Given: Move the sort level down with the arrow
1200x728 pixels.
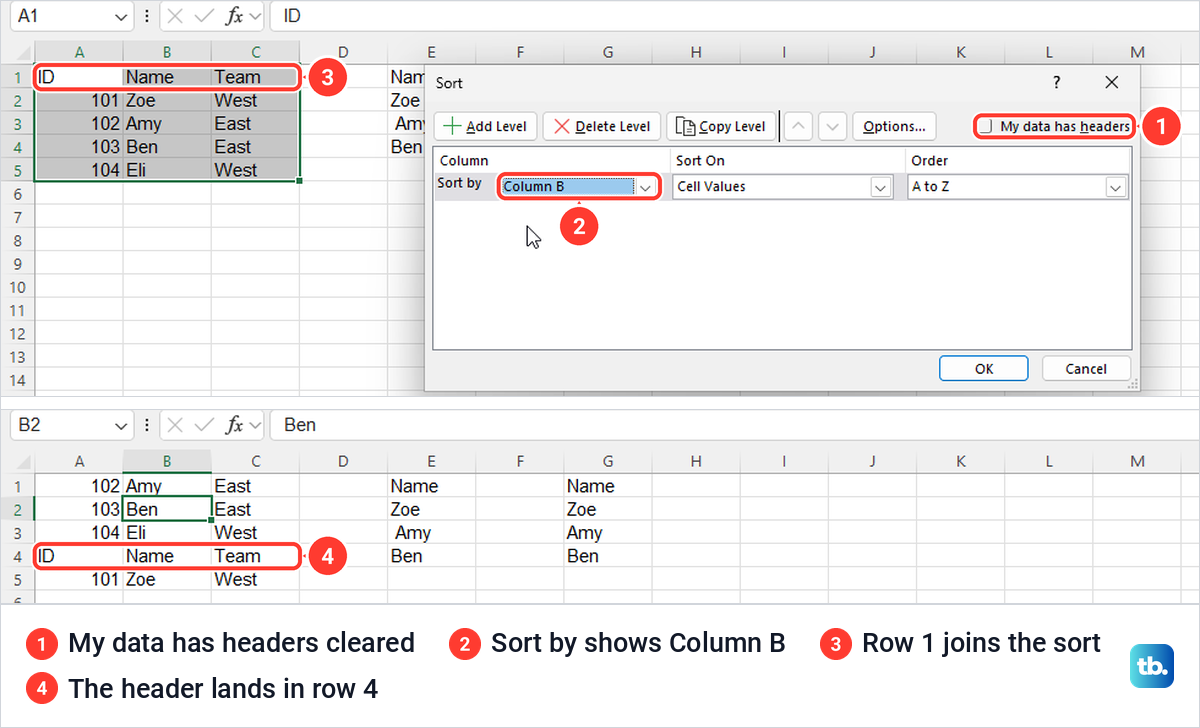Looking at the screenshot, I should tap(834, 127).
